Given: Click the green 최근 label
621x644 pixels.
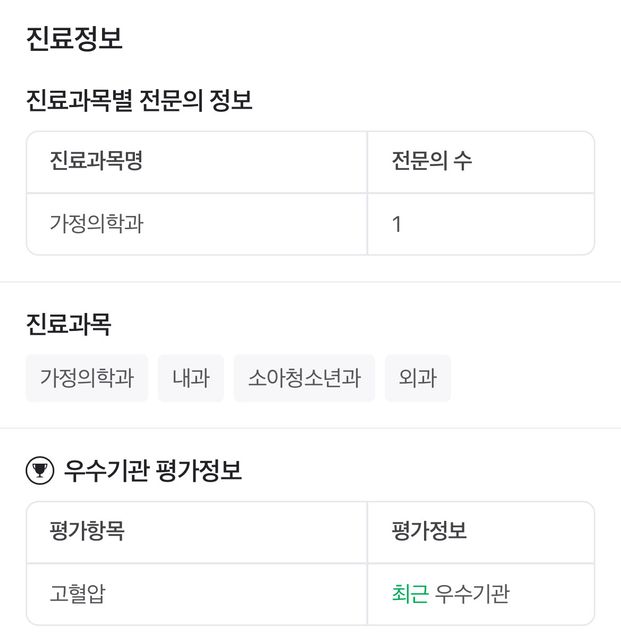Looking at the screenshot, I should pos(410,593).
